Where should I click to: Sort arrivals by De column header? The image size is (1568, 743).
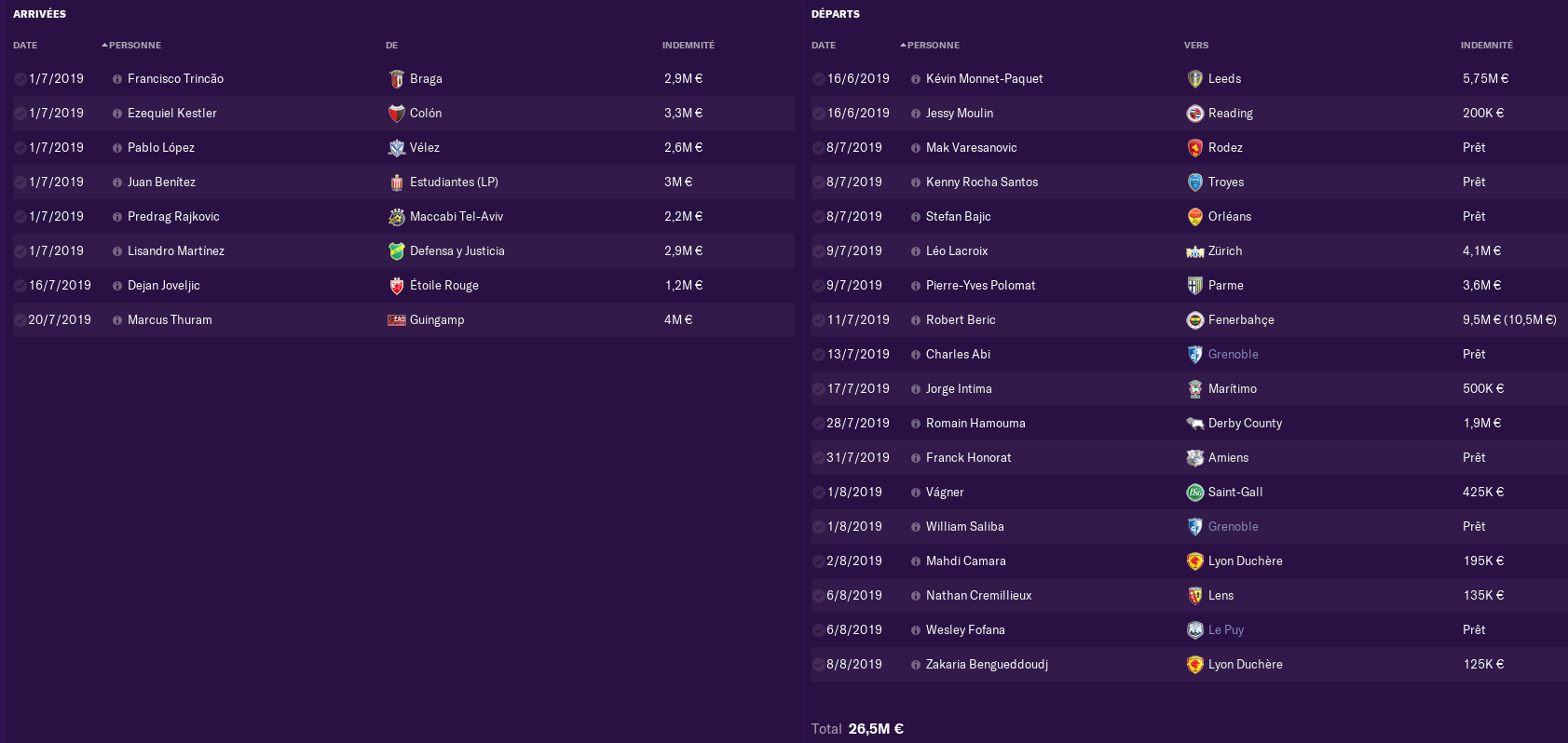point(391,45)
